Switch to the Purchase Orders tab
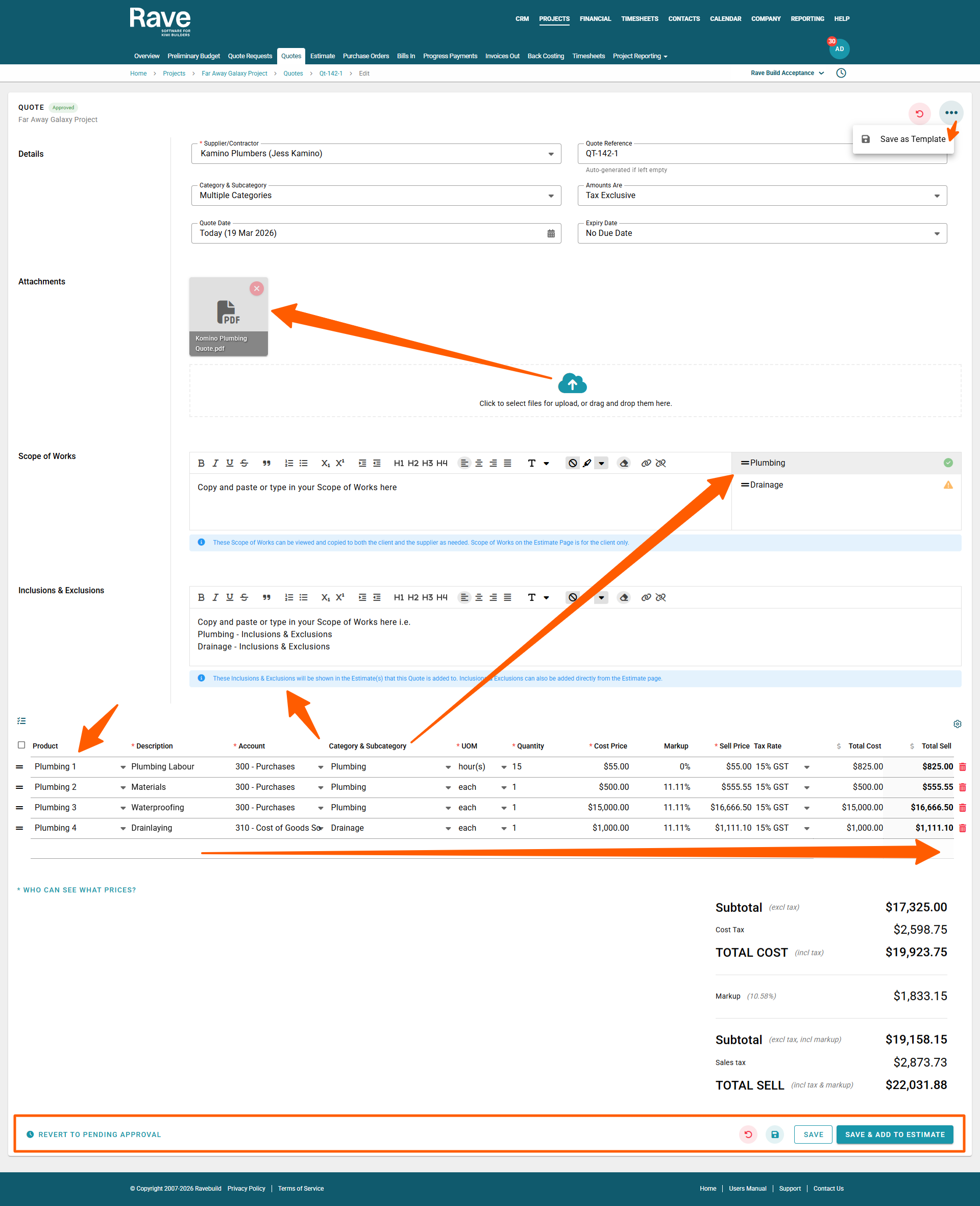The image size is (980, 1206). (x=365, y=56)
